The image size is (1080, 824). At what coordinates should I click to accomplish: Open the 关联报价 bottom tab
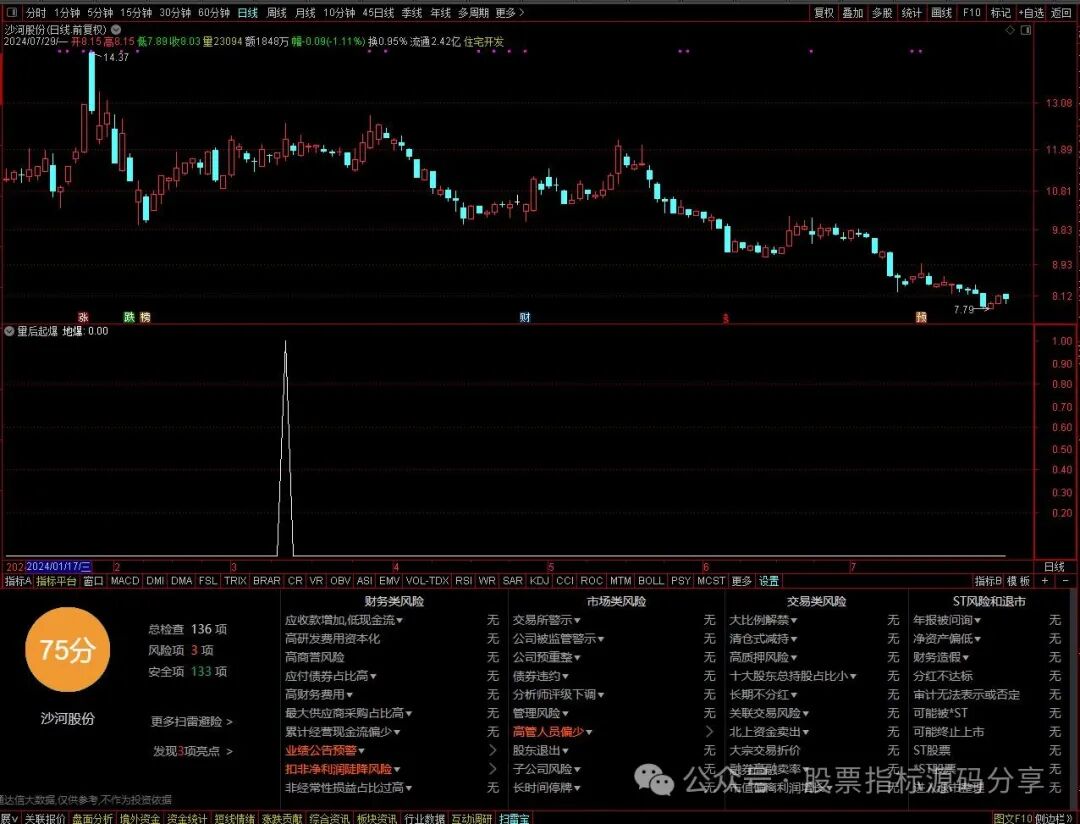click(x=44, y=818)
